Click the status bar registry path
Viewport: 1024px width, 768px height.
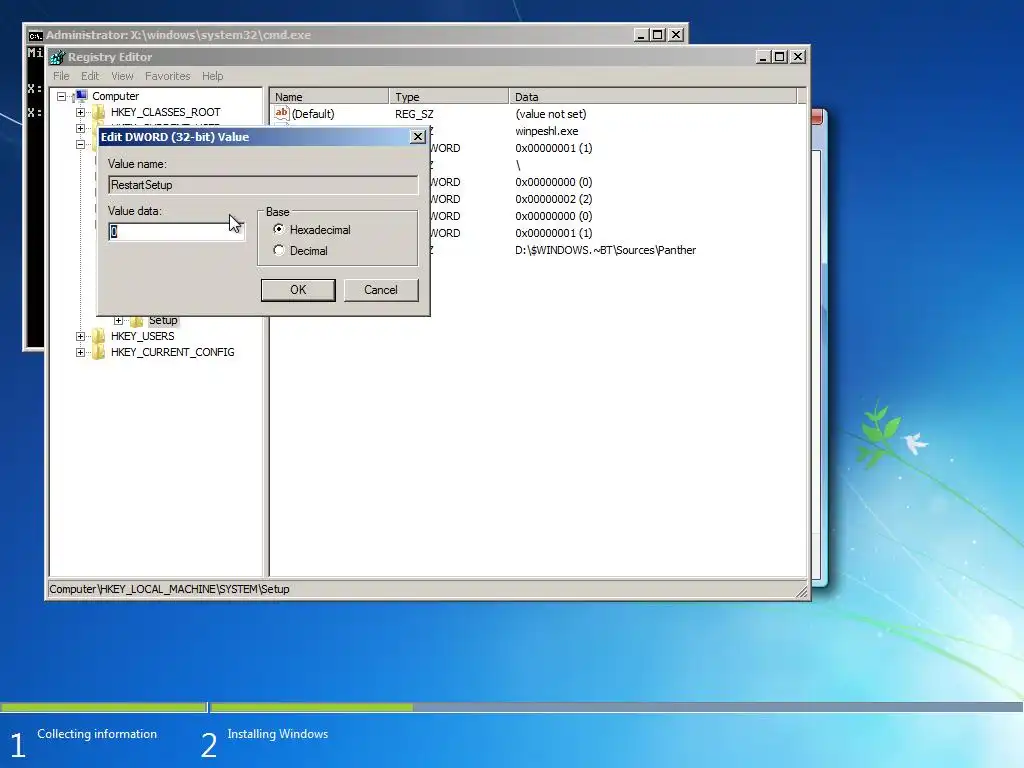pyautogui.click(x=169, y=589)
